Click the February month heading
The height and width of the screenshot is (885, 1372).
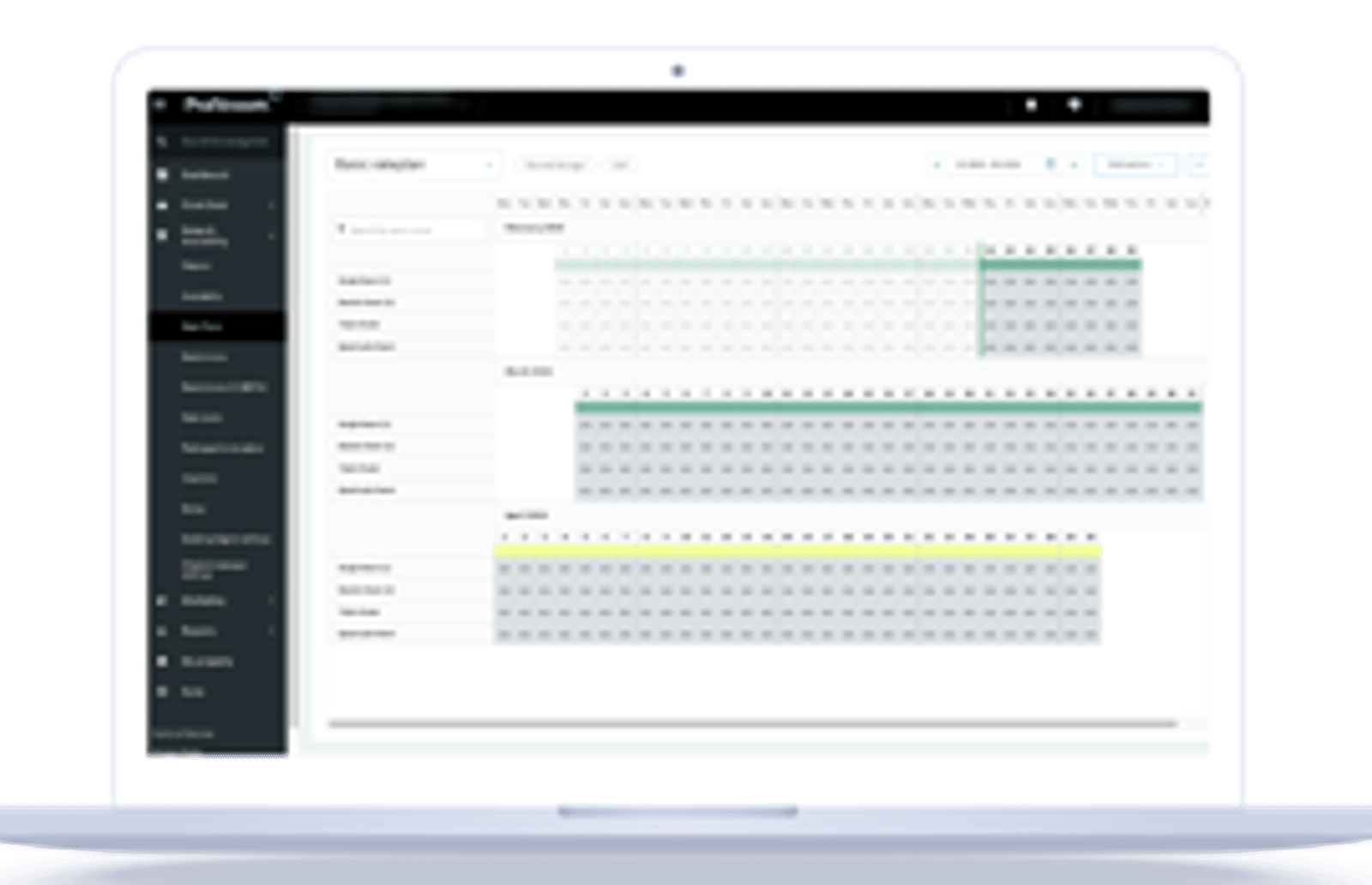tap(533, 228)
